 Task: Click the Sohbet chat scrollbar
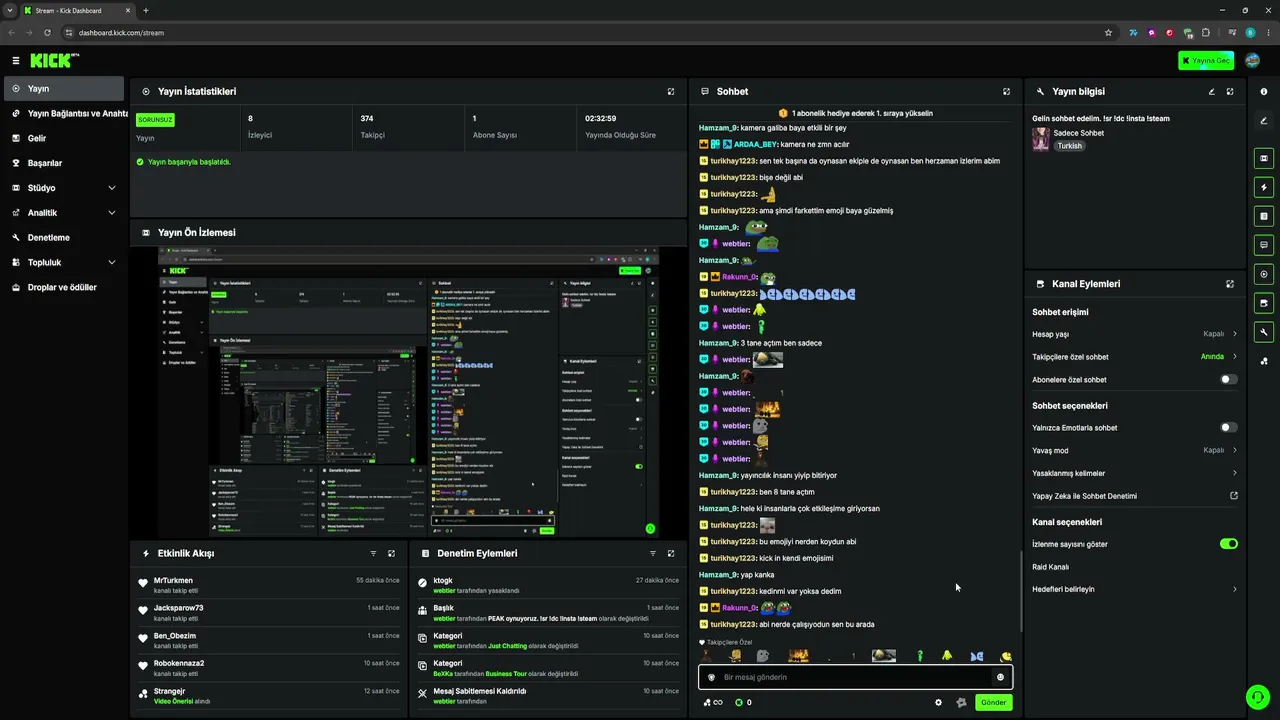pos(1020,590)
